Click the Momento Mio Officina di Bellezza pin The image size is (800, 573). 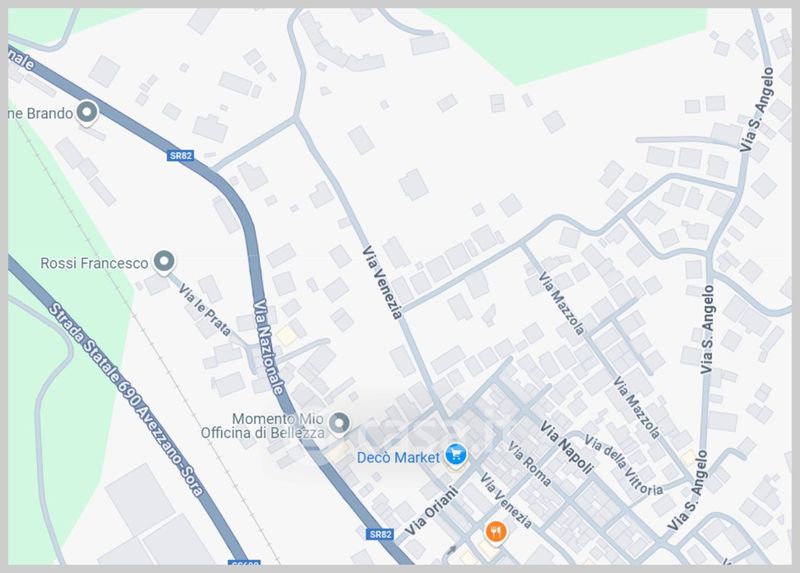(339, 424)
